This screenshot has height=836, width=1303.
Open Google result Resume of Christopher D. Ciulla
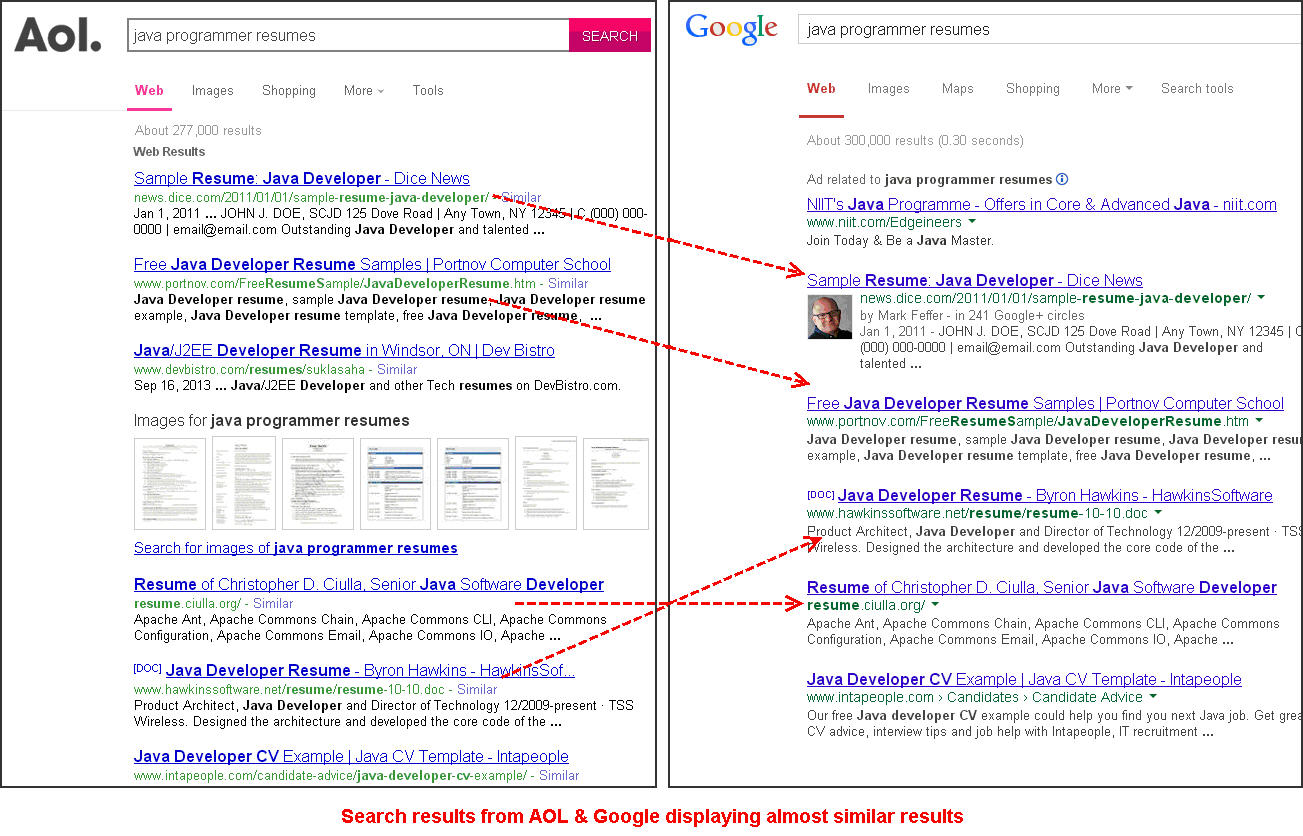pyautogui.click(x=1042, y=587)
